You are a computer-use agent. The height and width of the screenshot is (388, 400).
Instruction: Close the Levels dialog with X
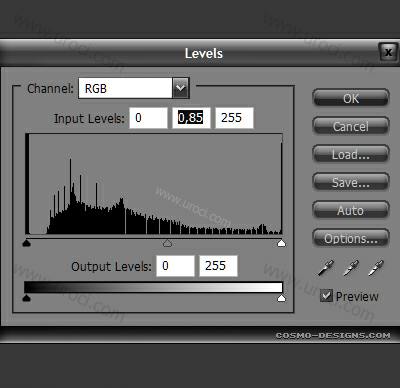(388, 52)
